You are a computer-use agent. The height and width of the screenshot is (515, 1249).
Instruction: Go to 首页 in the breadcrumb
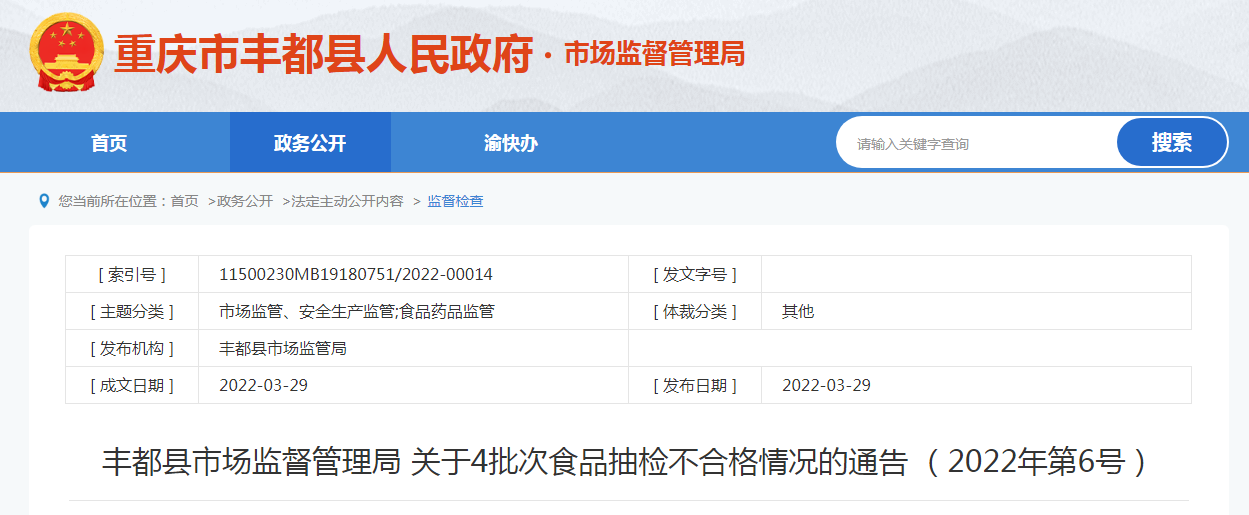(x=185, y=201)
